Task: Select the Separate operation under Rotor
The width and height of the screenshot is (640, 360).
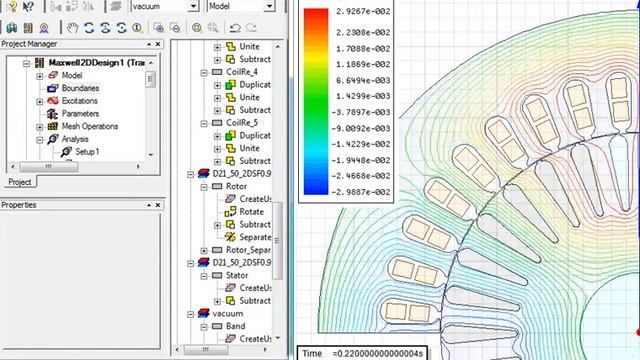Action: [255, 237]
